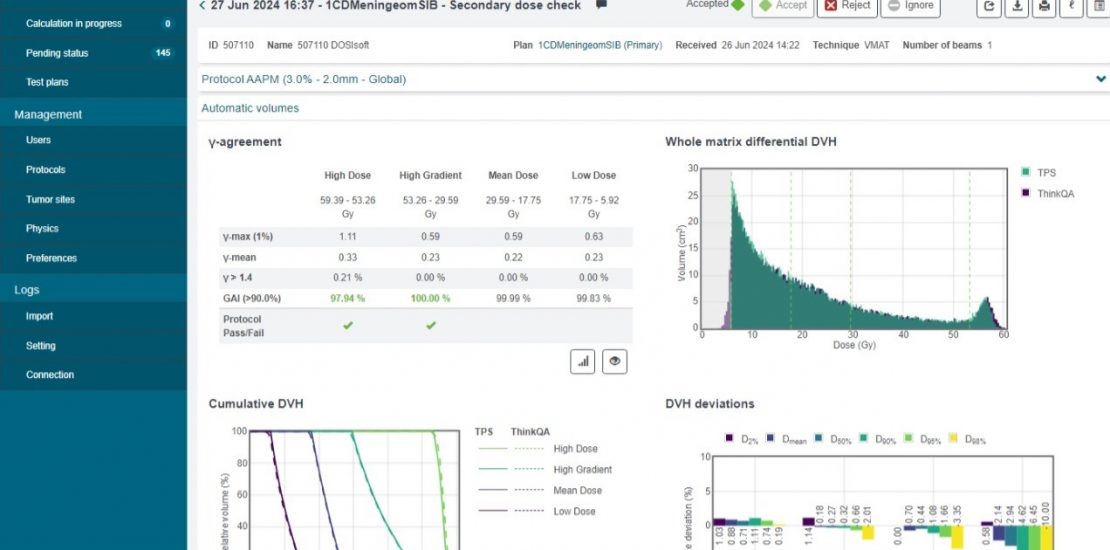Click the Whole matrix differential DVH histogram

click(853, 248)
